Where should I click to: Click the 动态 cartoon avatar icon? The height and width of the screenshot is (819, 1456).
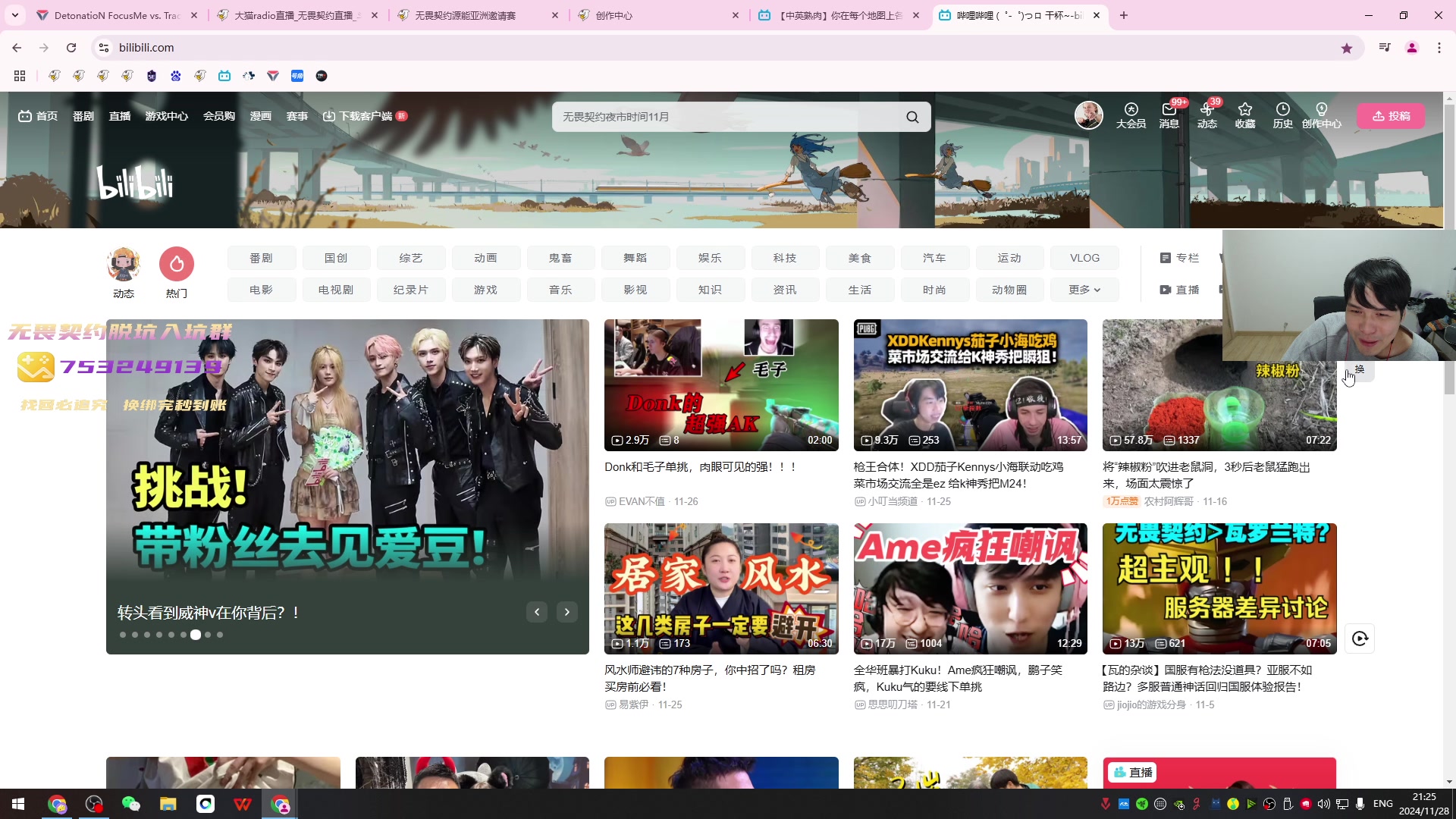click(x=124, y=264)
